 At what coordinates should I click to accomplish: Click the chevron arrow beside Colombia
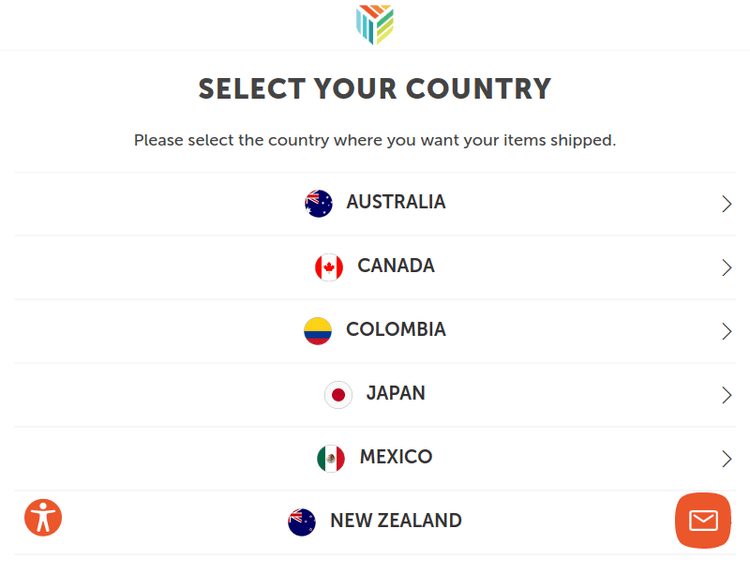tap(727, 332)
